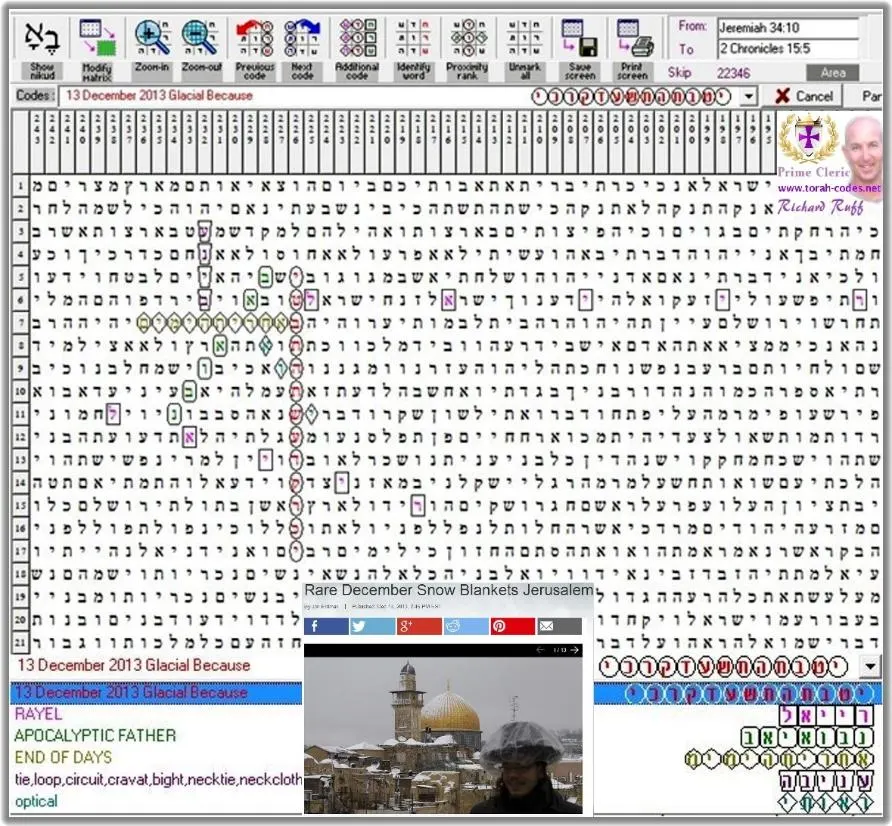Save the screen with the floppy icon
Viewport: 892px width, 826px height.
(579, 38)
